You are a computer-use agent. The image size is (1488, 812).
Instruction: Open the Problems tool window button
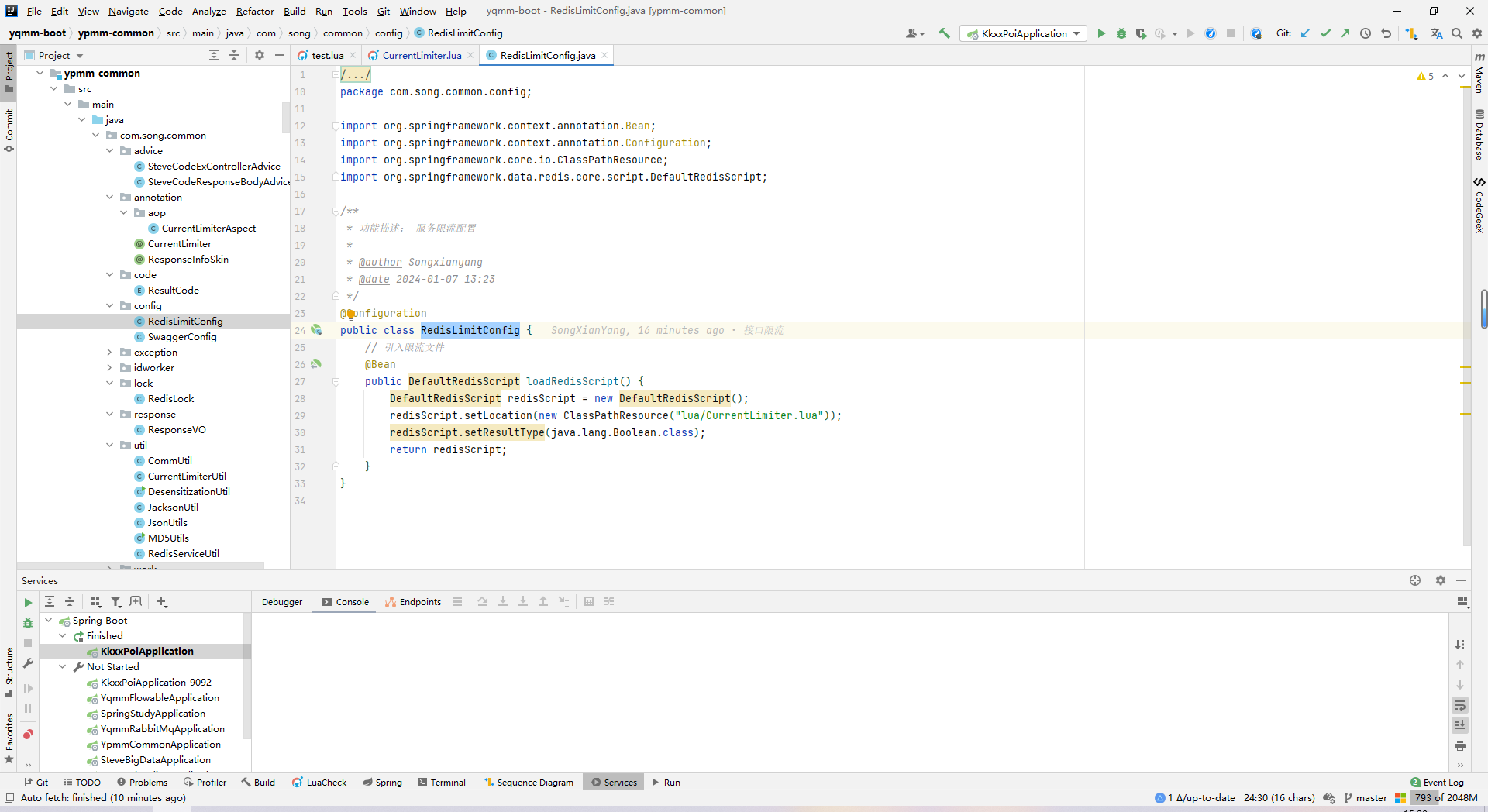[x=142, y=783]
